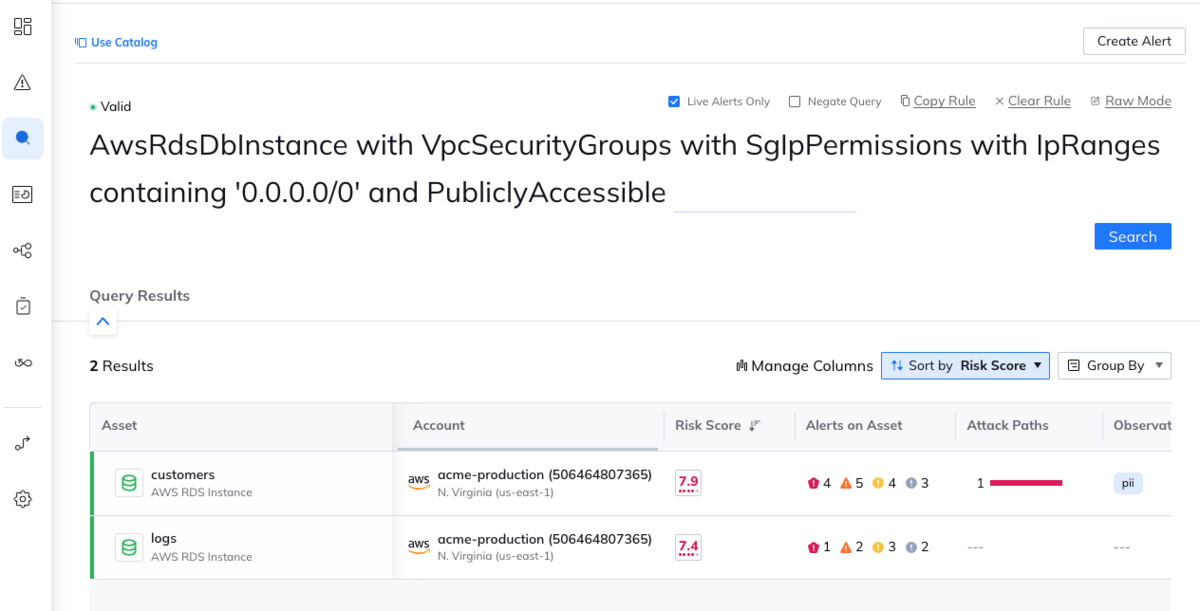Image resolution: width=1200 pixels, height=611 pixels.
Task: Click the customers RDS database icon
Action: click(x=129, y=484)
